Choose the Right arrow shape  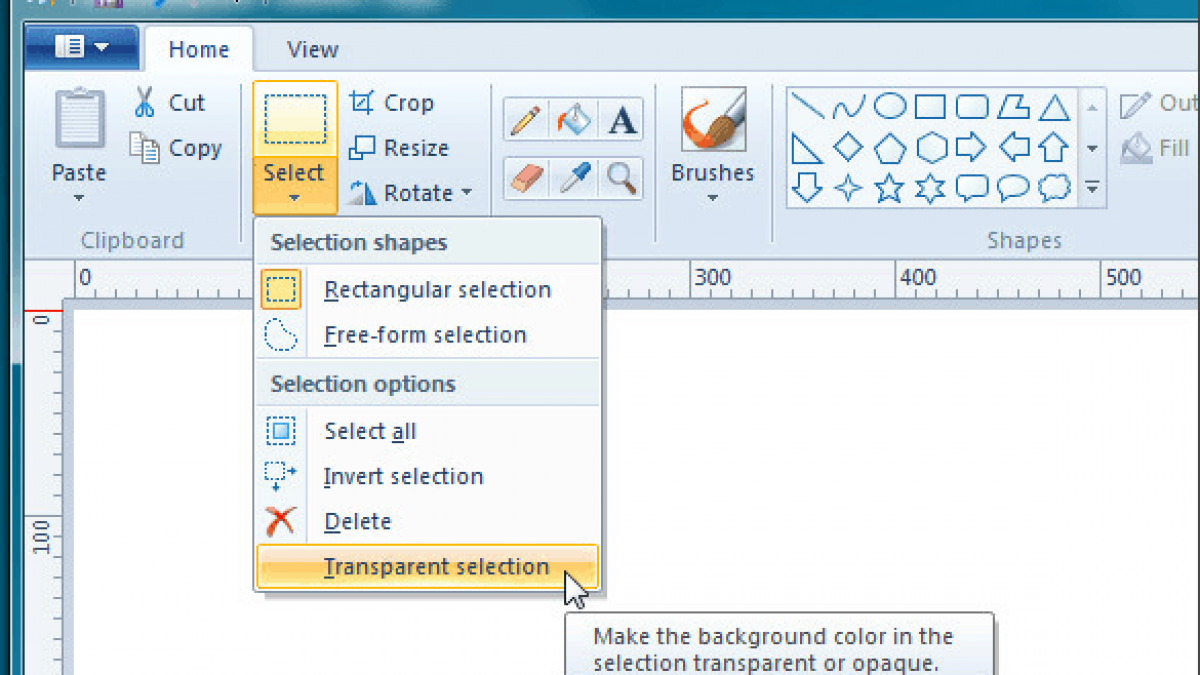point(972,148)
